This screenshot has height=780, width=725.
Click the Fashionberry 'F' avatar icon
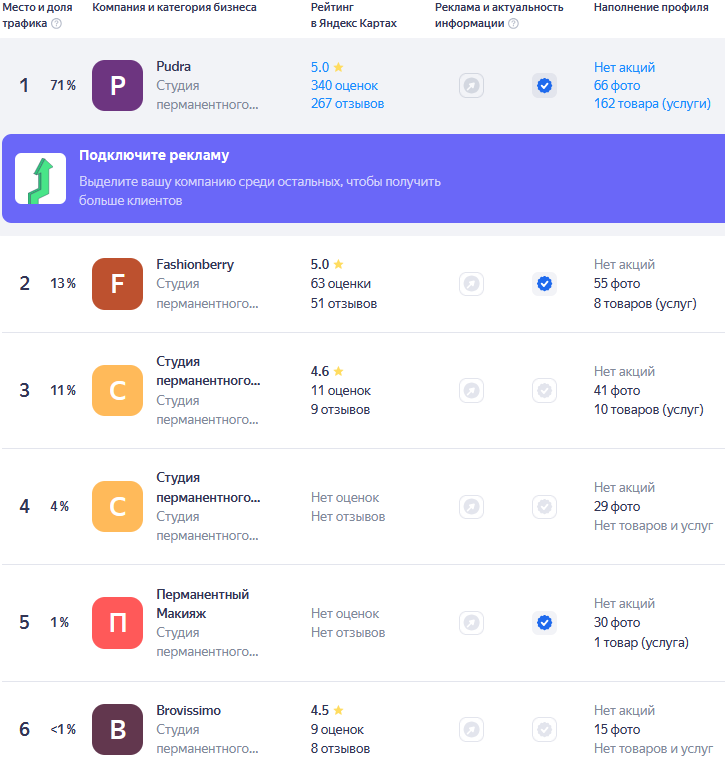pyautogui.click(x=117, y=284)
